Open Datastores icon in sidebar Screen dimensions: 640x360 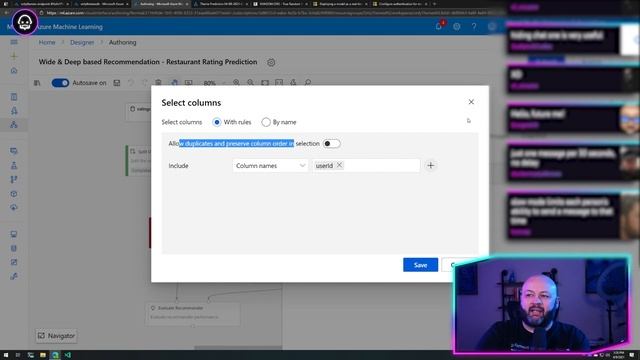pos(14,248)
